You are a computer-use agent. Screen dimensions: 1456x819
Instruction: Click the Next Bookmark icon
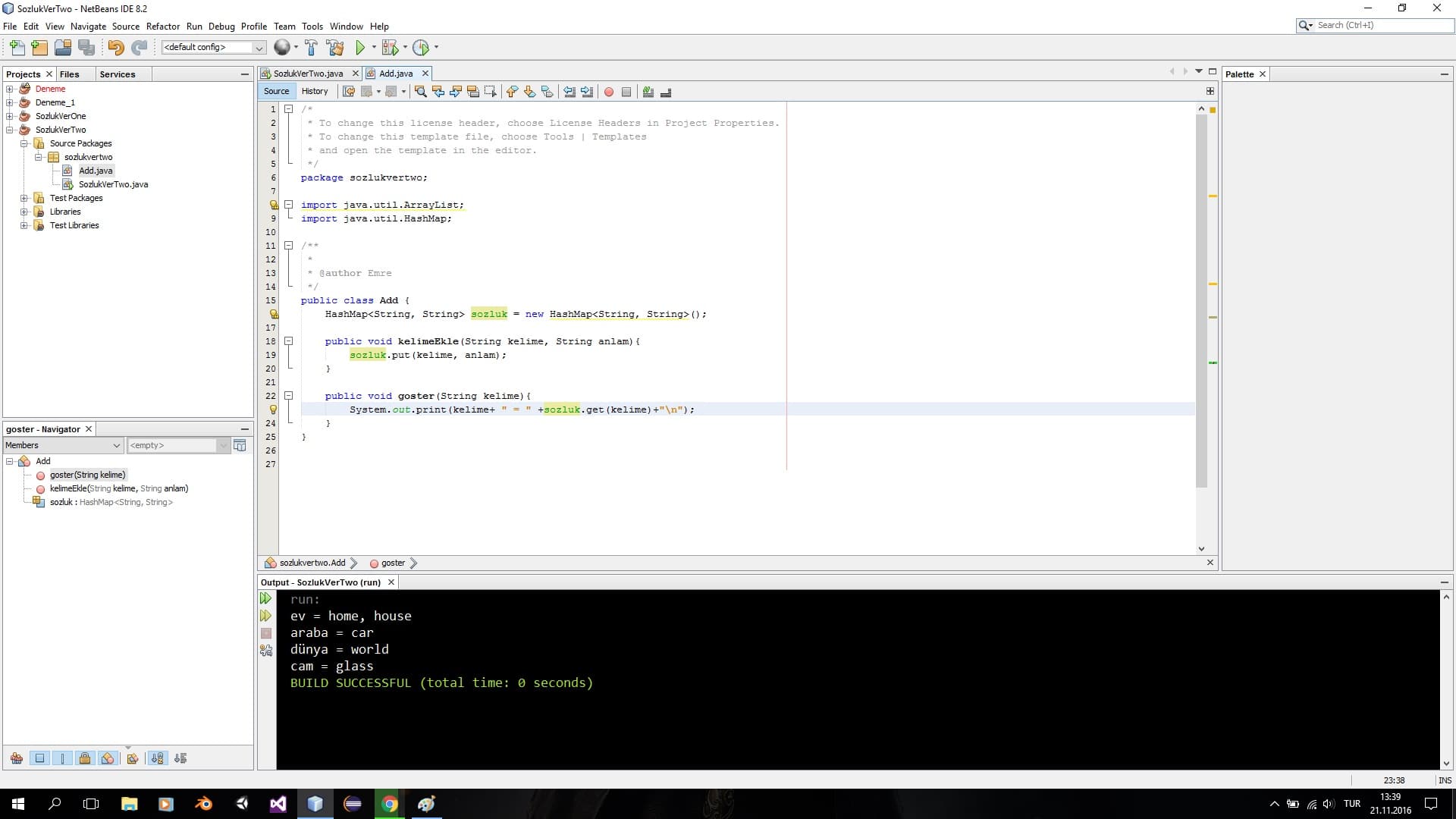(529, 92)
